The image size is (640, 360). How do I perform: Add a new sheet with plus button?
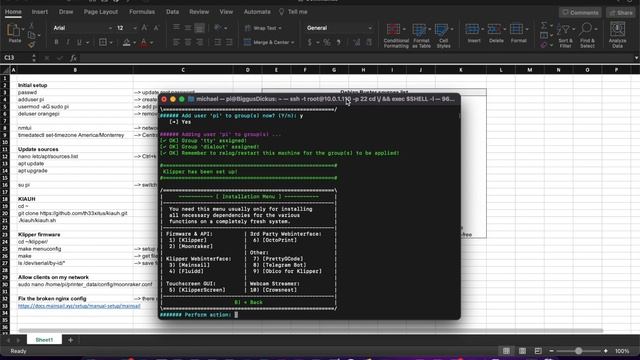pyautogui.click(x=70, y=340)
